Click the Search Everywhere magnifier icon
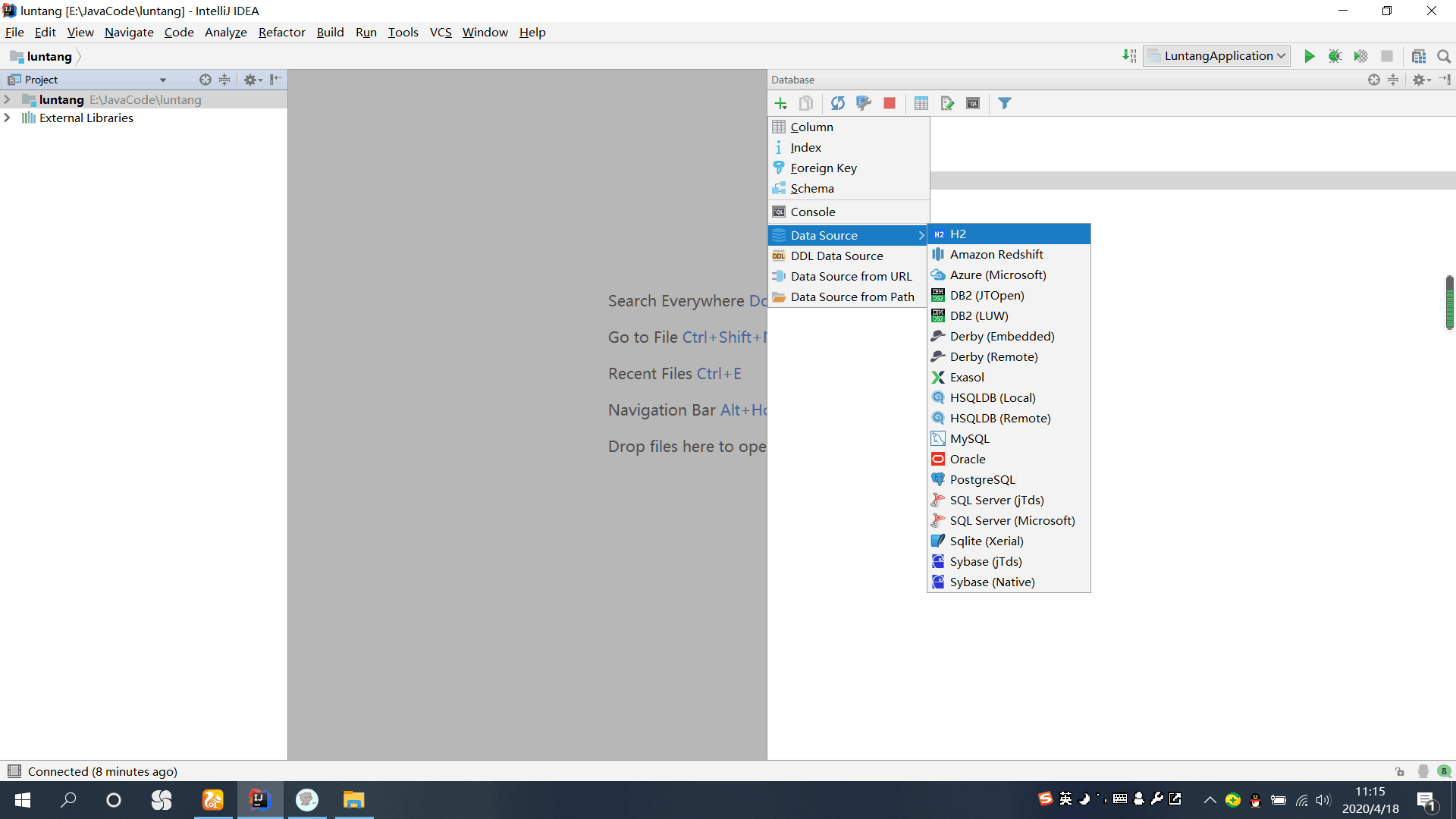Viewport: 1456px width, 819px height. click(1444, 56)
